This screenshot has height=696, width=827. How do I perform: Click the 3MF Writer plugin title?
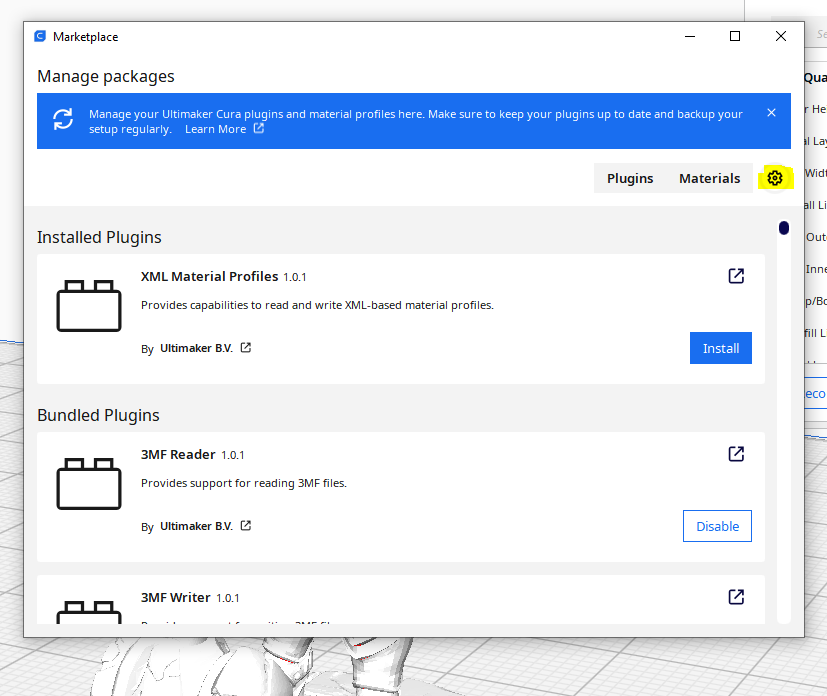point(176,597)
